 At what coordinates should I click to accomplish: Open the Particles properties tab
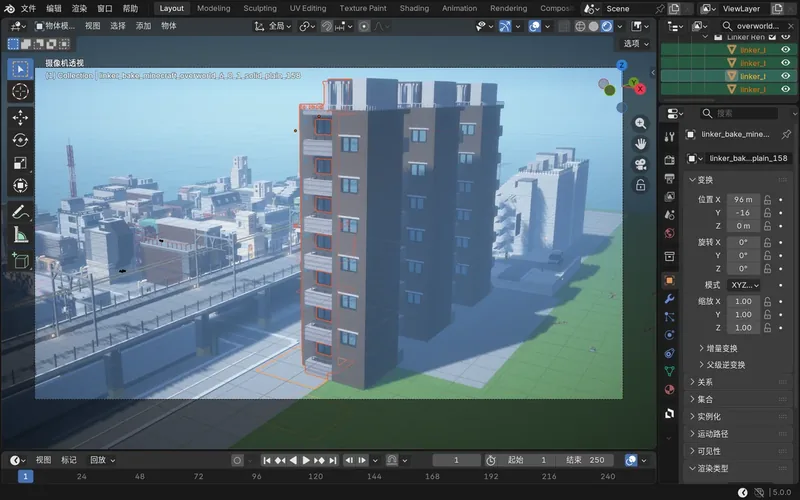point(669,317)
